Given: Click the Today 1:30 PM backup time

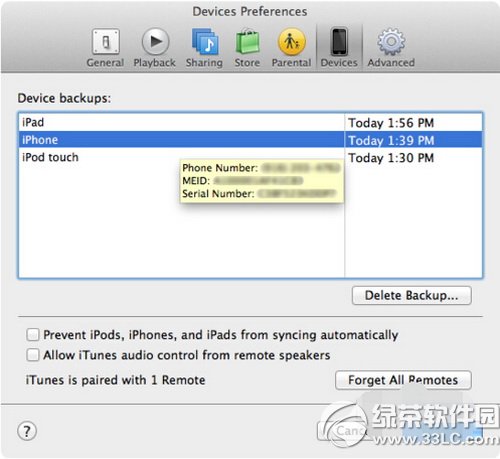Looking at the screenshot, I should click(391, 158).
